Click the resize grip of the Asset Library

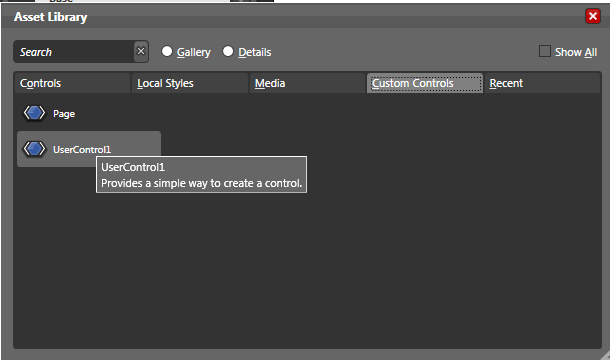click(x=605, y=355)
